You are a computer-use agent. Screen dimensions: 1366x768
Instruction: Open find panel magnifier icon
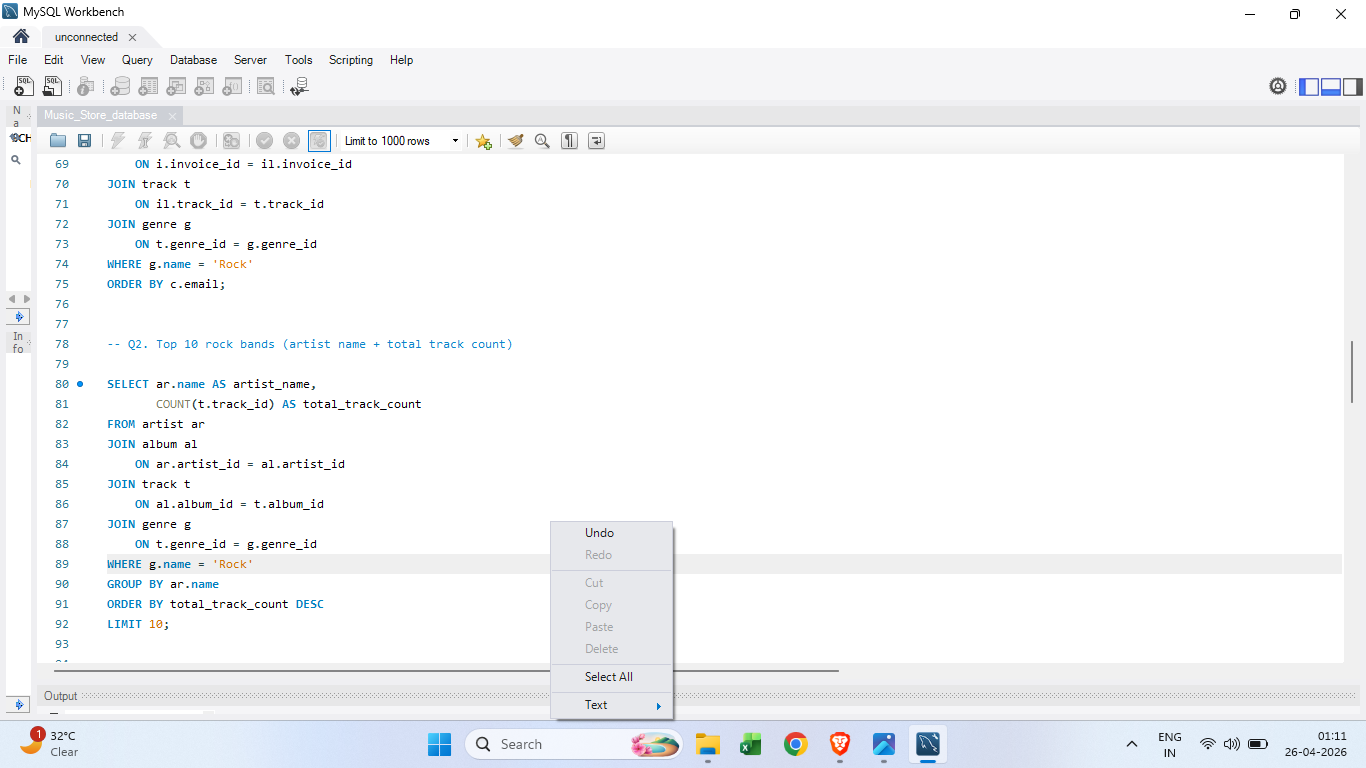tap(542, 141)
